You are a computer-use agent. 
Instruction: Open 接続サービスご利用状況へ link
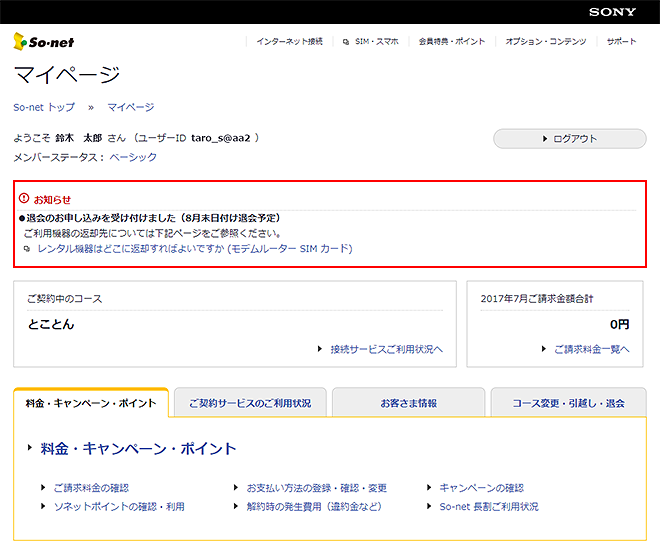point(386,349)
